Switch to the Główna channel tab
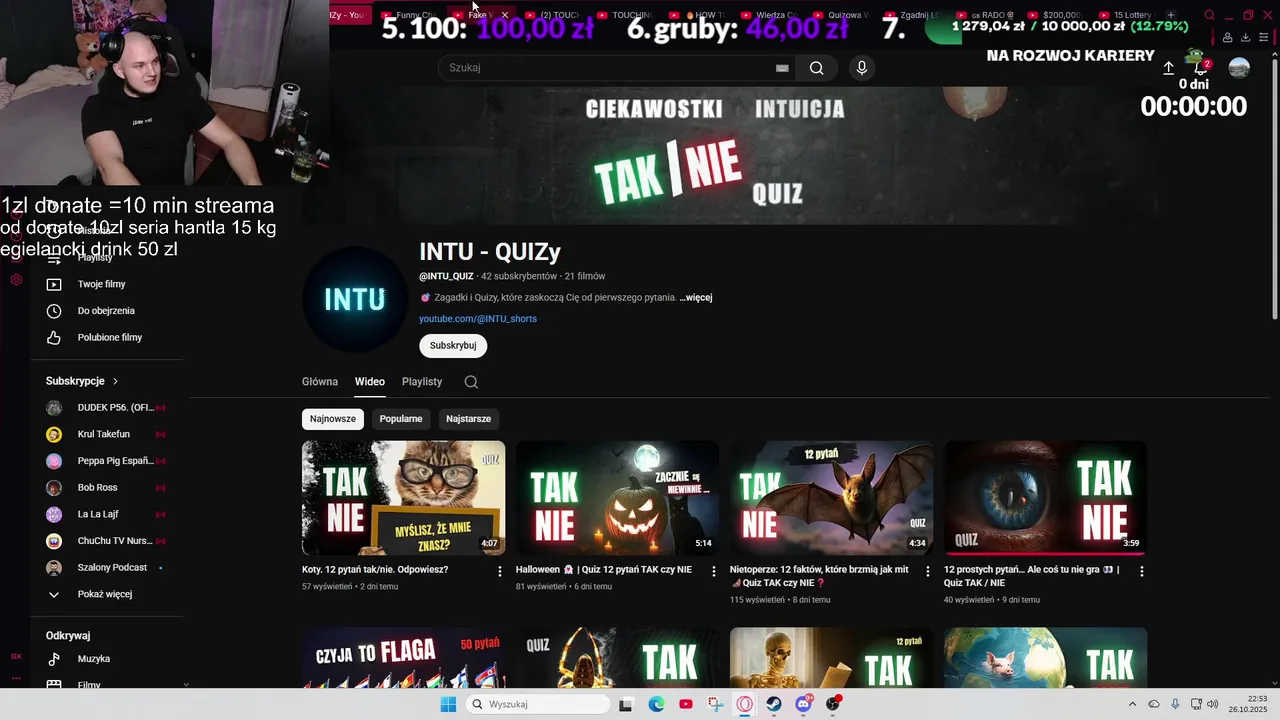The image size is (1280, 720). tap(320, 382)
